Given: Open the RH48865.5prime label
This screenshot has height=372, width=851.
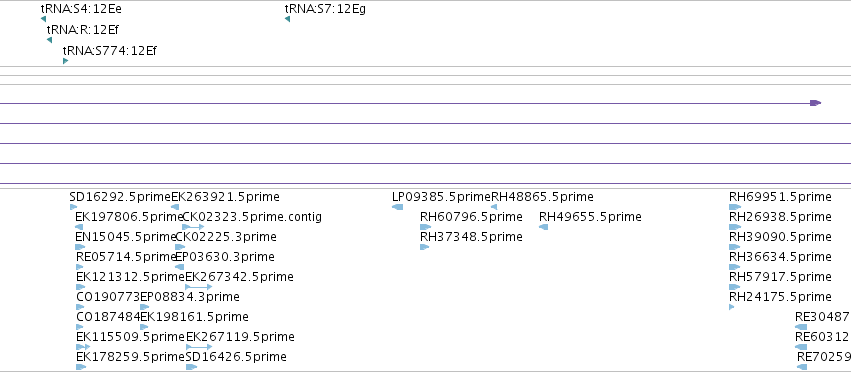Looking at the screenshot, I should 542,197.
